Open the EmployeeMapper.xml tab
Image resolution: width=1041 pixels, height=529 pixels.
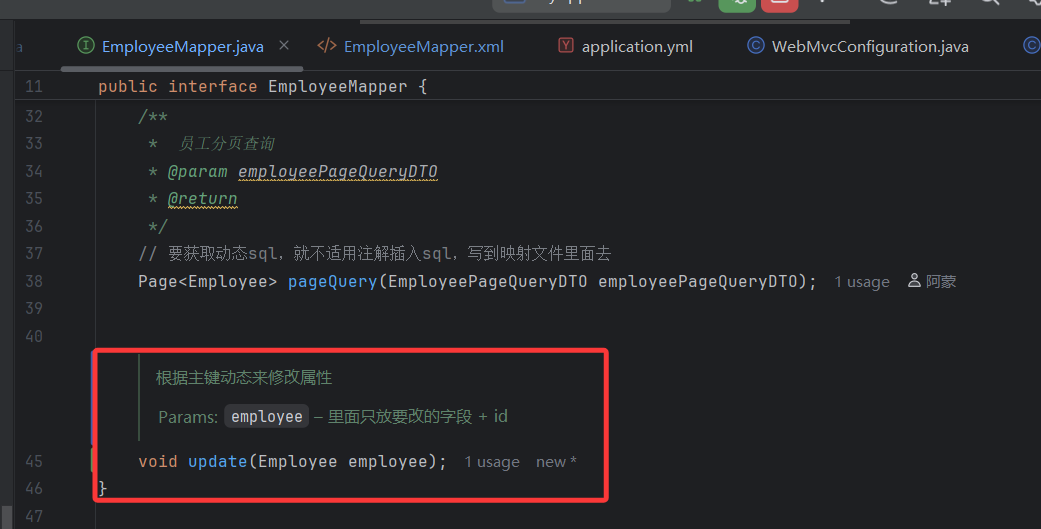[424, 46]
